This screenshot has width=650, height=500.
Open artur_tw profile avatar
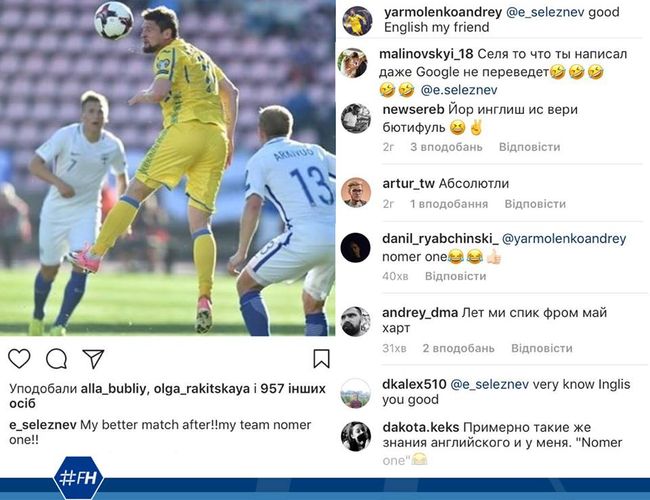(x=356, y=192)
